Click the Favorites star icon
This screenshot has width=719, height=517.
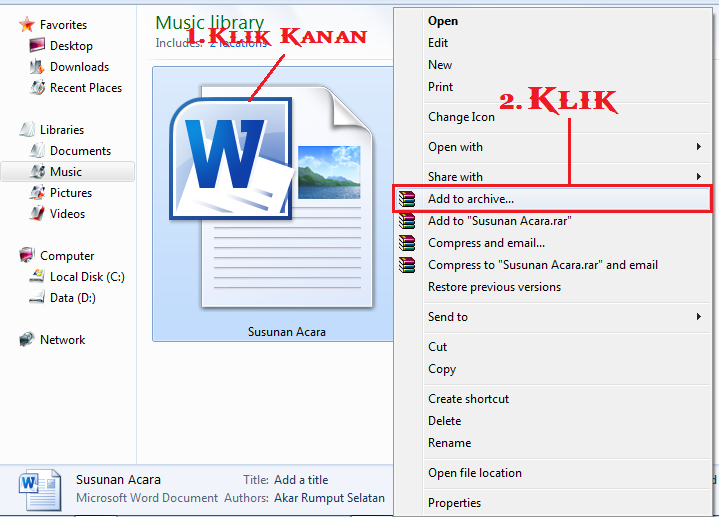click(x=27, y=24)
